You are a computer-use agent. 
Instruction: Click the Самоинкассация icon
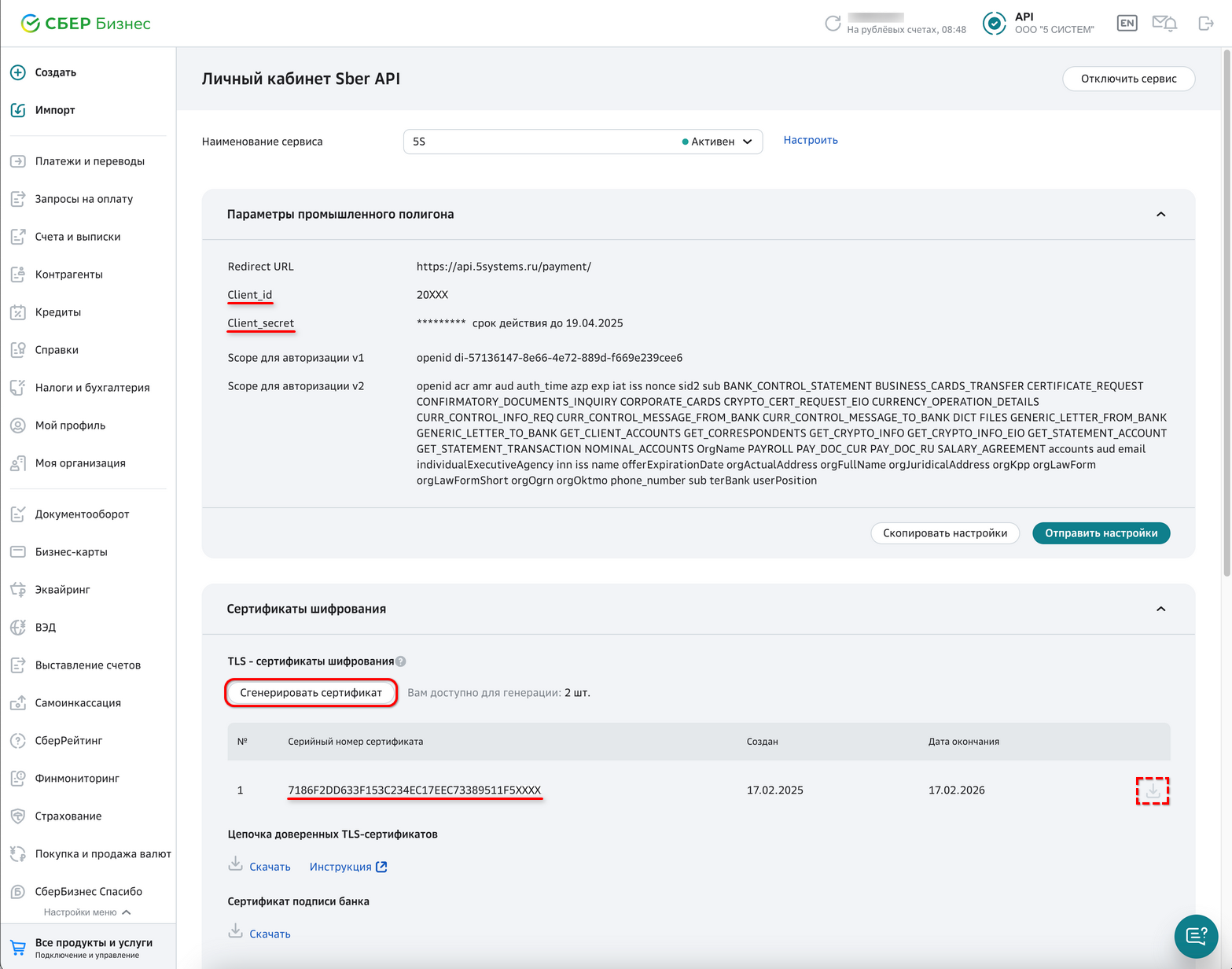18,703
